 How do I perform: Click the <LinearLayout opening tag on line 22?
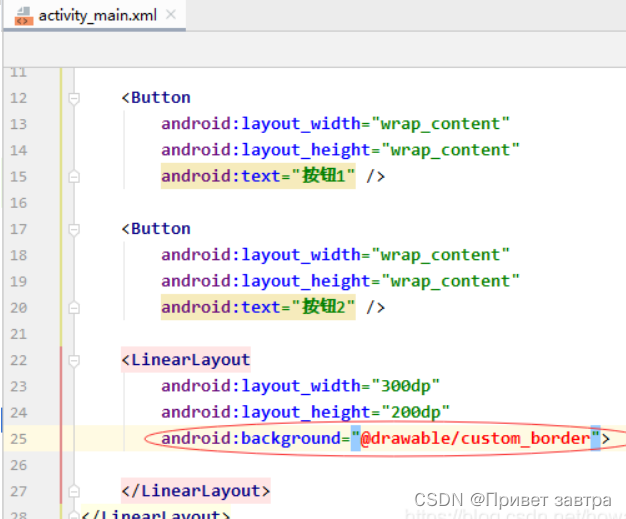[x=186, y=360]
